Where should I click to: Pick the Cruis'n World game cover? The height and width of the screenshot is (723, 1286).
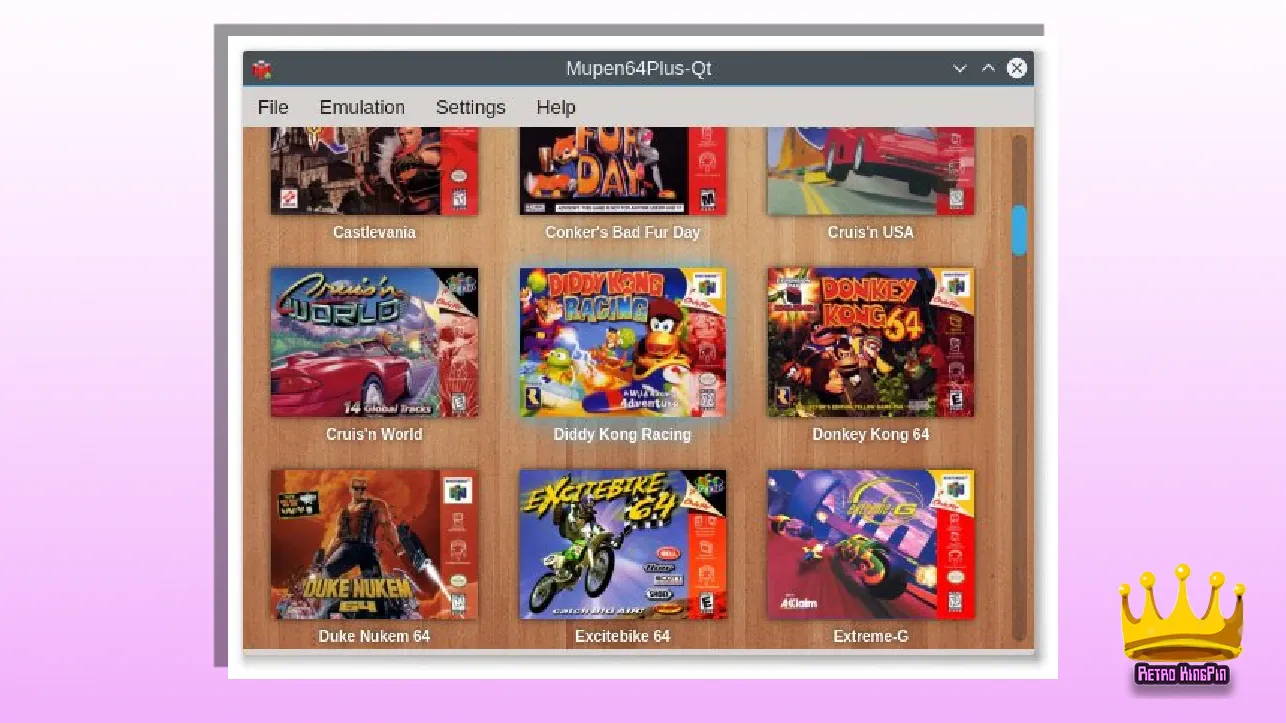coord(374,342)
